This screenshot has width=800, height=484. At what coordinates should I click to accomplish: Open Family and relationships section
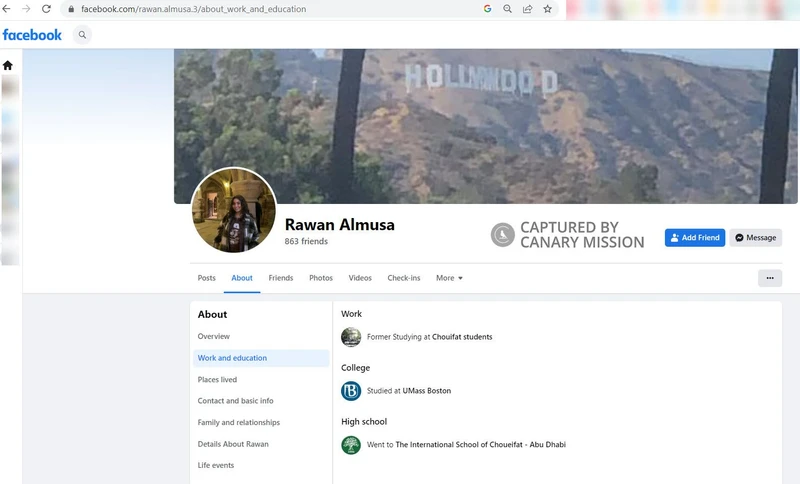tap(239, 422)
